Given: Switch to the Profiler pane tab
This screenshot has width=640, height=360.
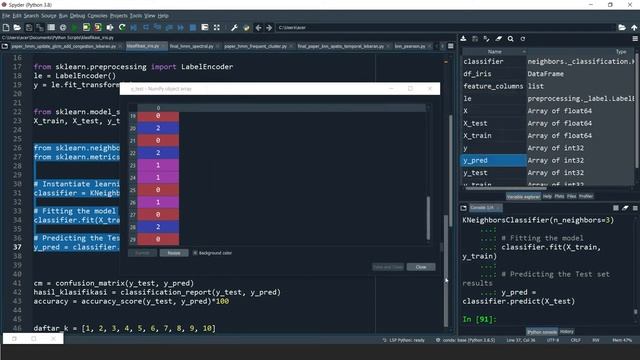Looking at the screenshot, I should pyautogui.click(x=586, y=196).
